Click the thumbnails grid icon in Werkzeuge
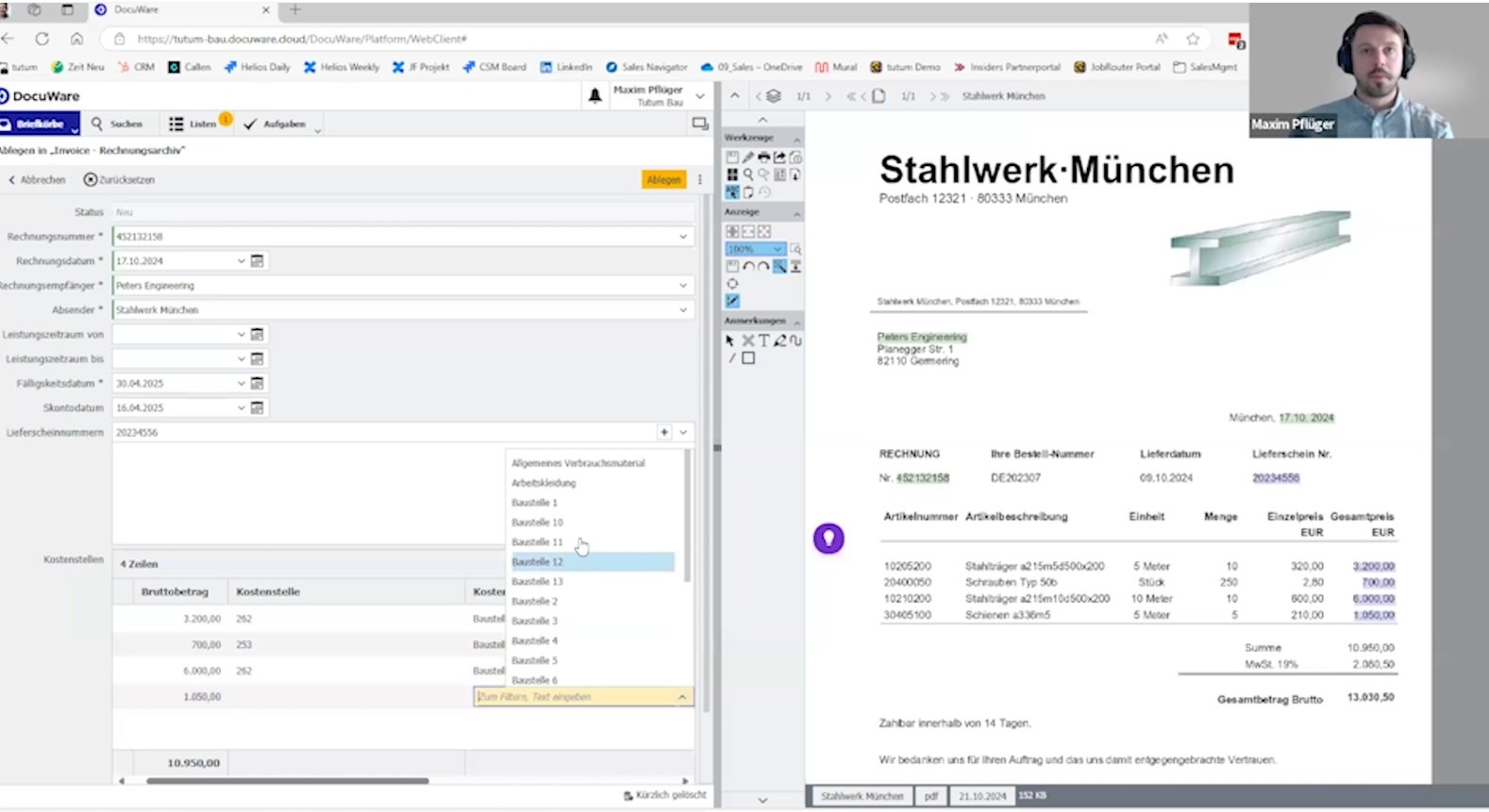 (732, 174)
